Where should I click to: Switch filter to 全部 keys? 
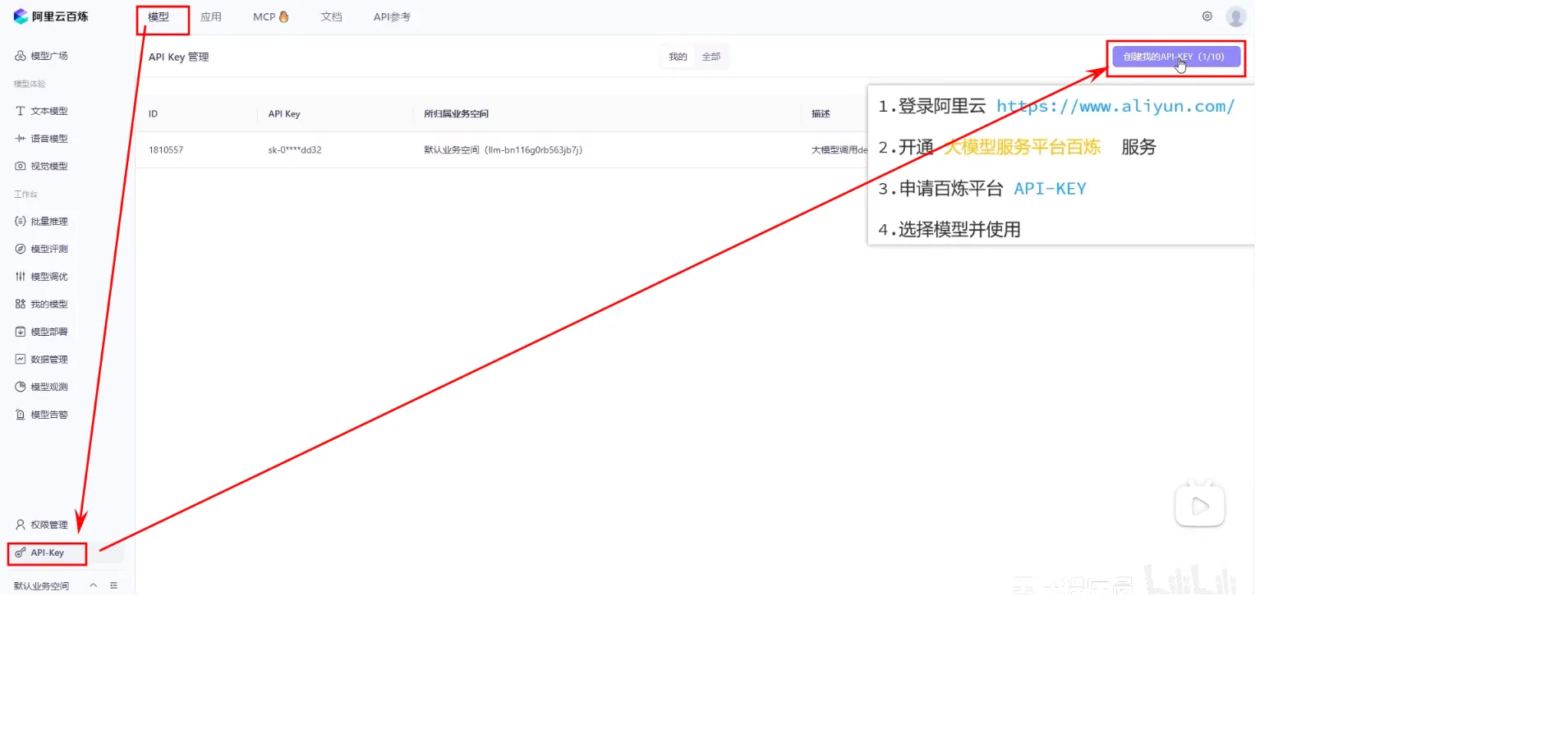pos(710,57)
